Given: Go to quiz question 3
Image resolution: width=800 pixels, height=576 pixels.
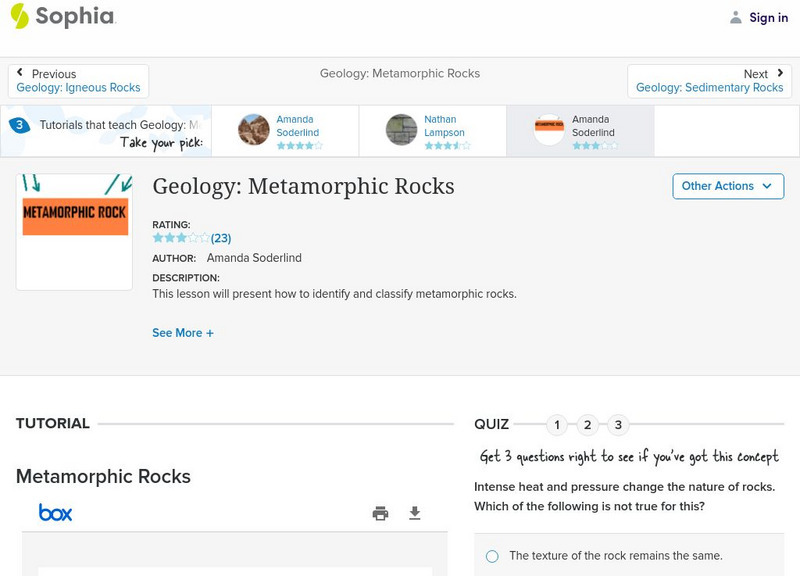Looking at the screenshot, I should [618, 425].
